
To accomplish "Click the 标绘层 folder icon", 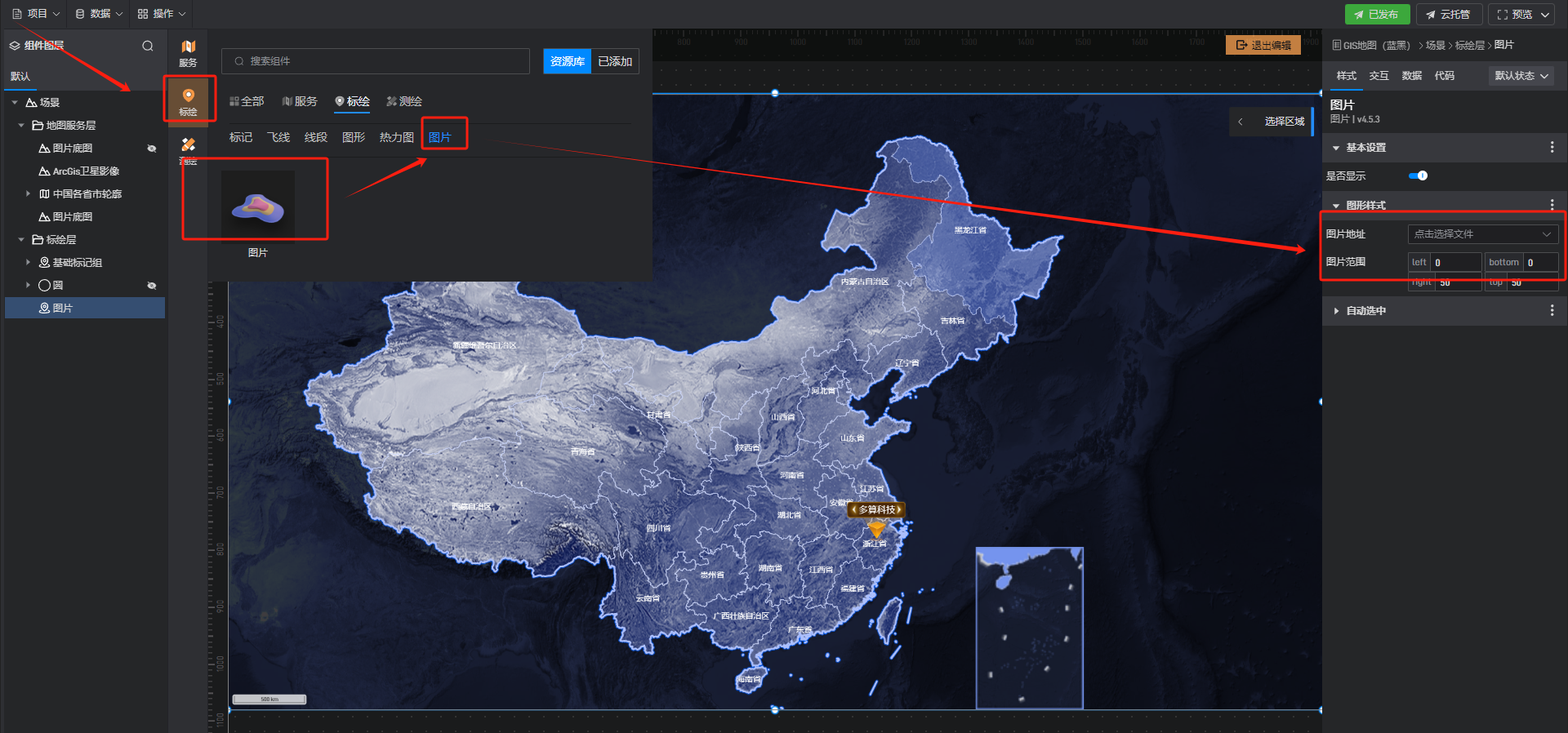I will point(38,239).
